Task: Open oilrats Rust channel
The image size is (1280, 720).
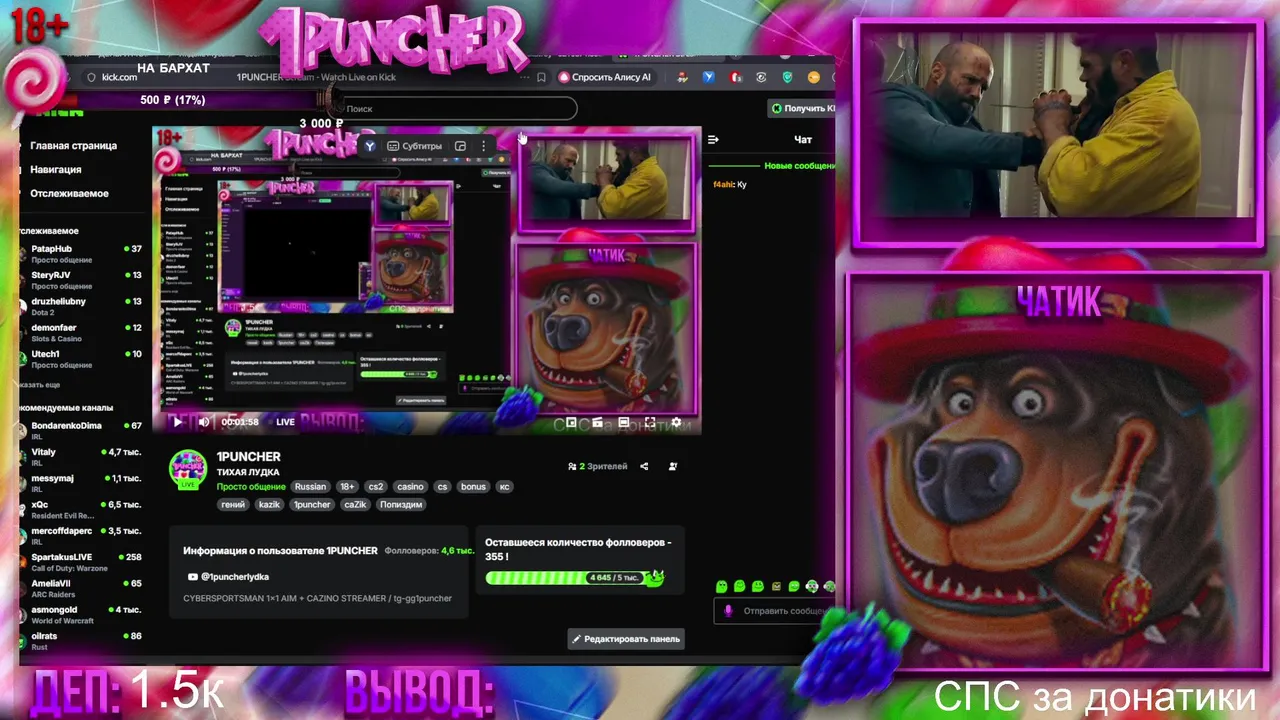Action: click(x=82, y=641)
